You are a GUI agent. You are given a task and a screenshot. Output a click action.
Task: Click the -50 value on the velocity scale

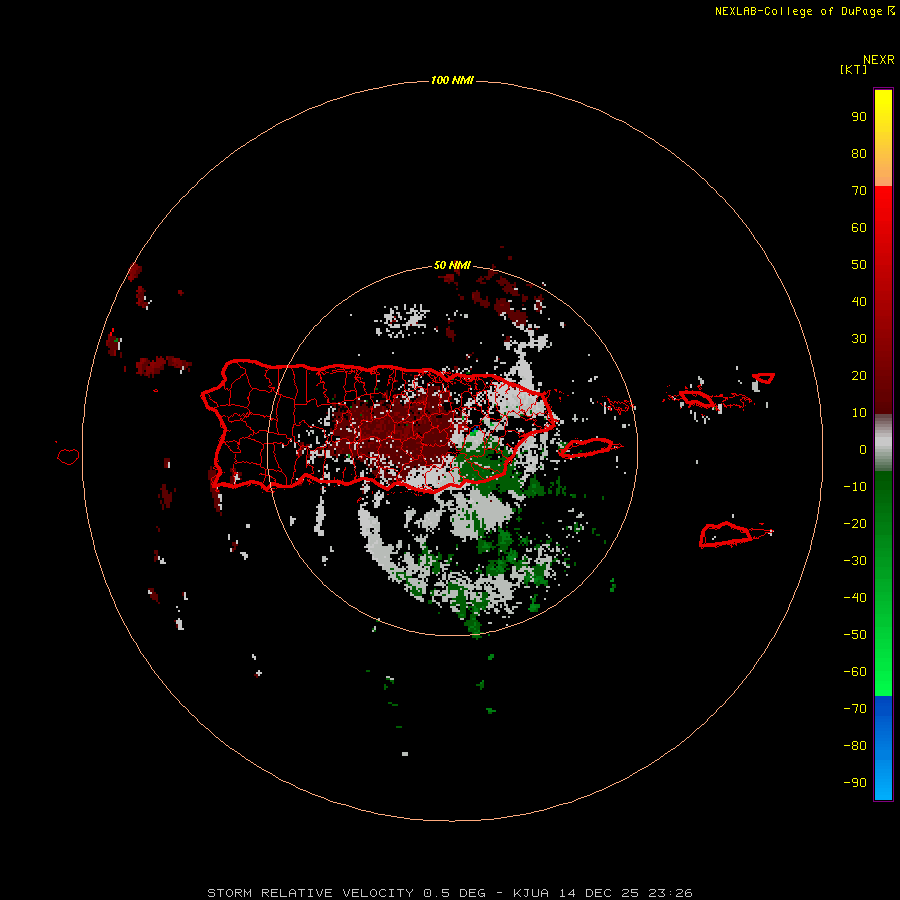point(855,634)
